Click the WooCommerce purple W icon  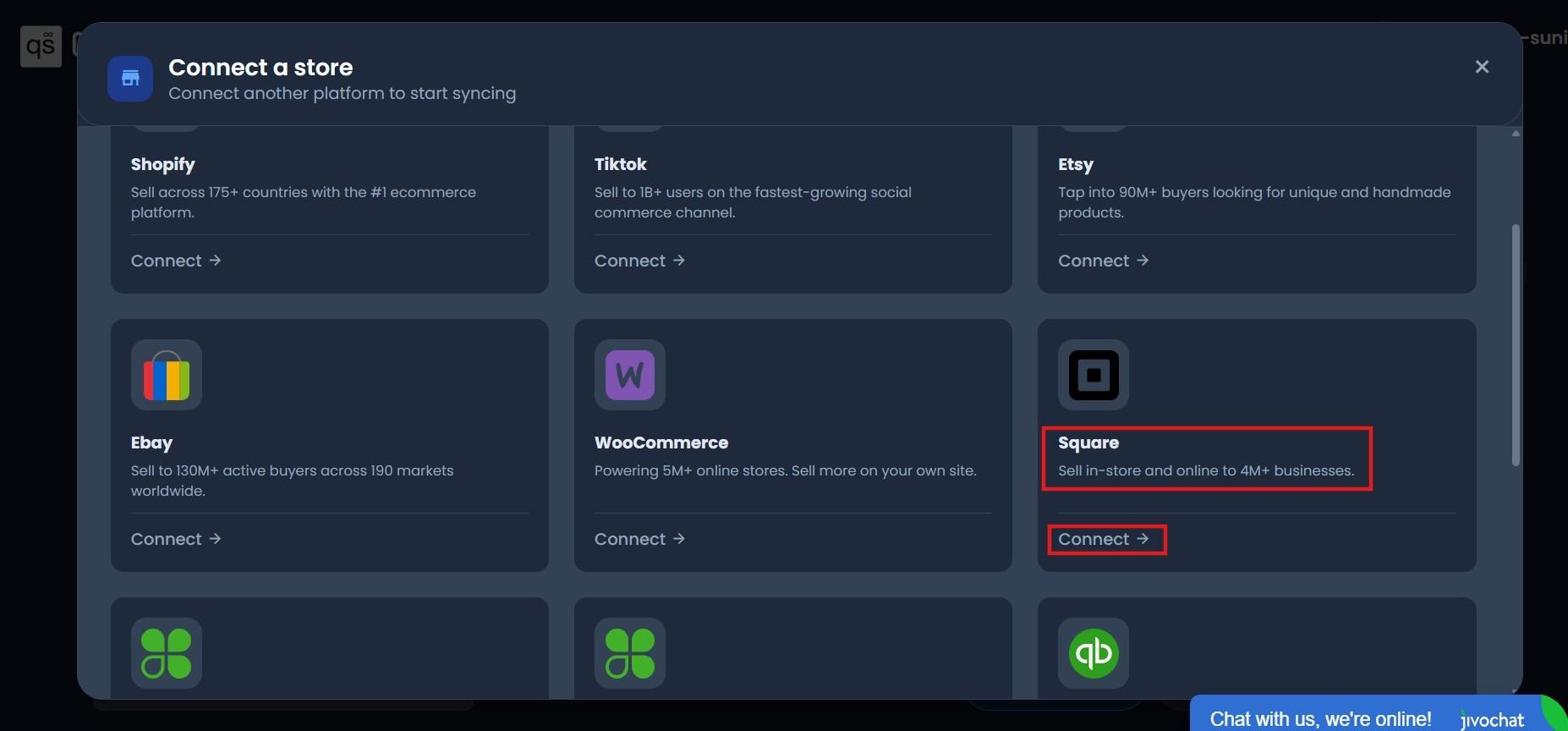pyautogui.click(x=630, y=375)
